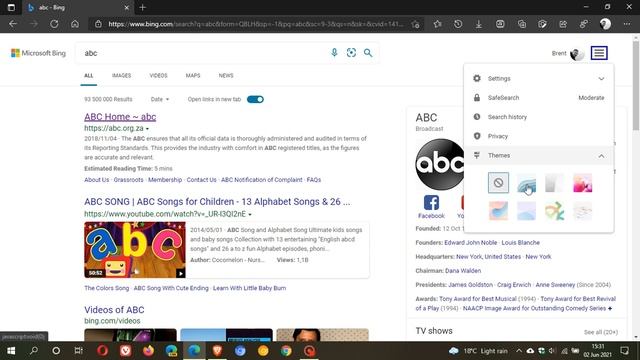Image resolution: width=640 pixels, height=360 pixels.
Task: Select the no-theme swatch
Action: tap(498, 182)
